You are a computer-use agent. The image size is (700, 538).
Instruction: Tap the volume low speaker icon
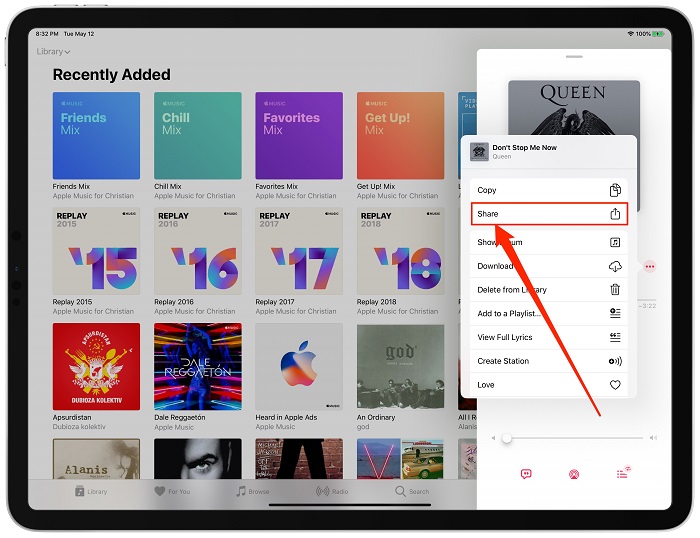tap(493, 438)
